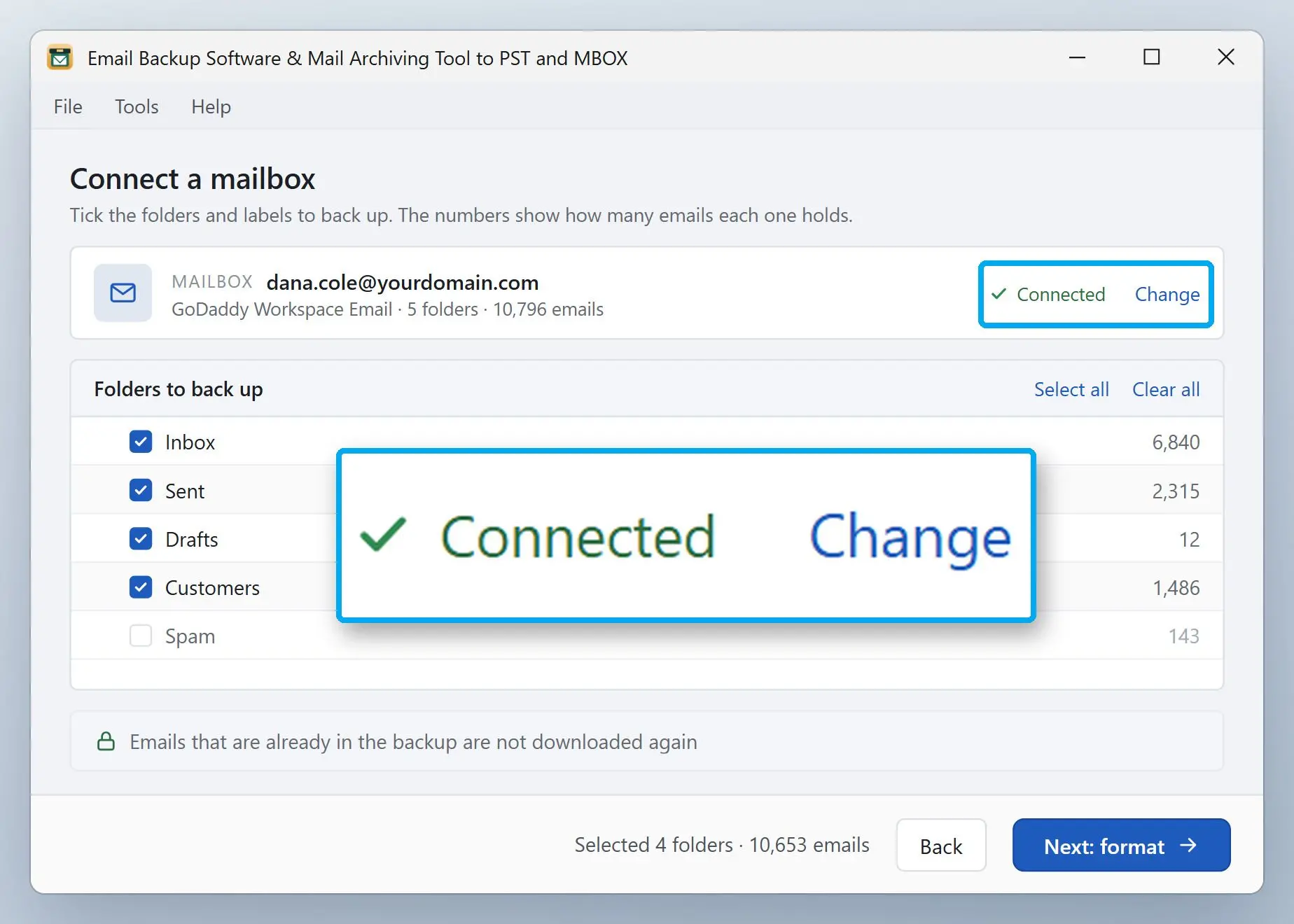Minimize the Email Backup window
Image resolution: width=1294 pixels, height=924 pixels.
coord(1077,57)
